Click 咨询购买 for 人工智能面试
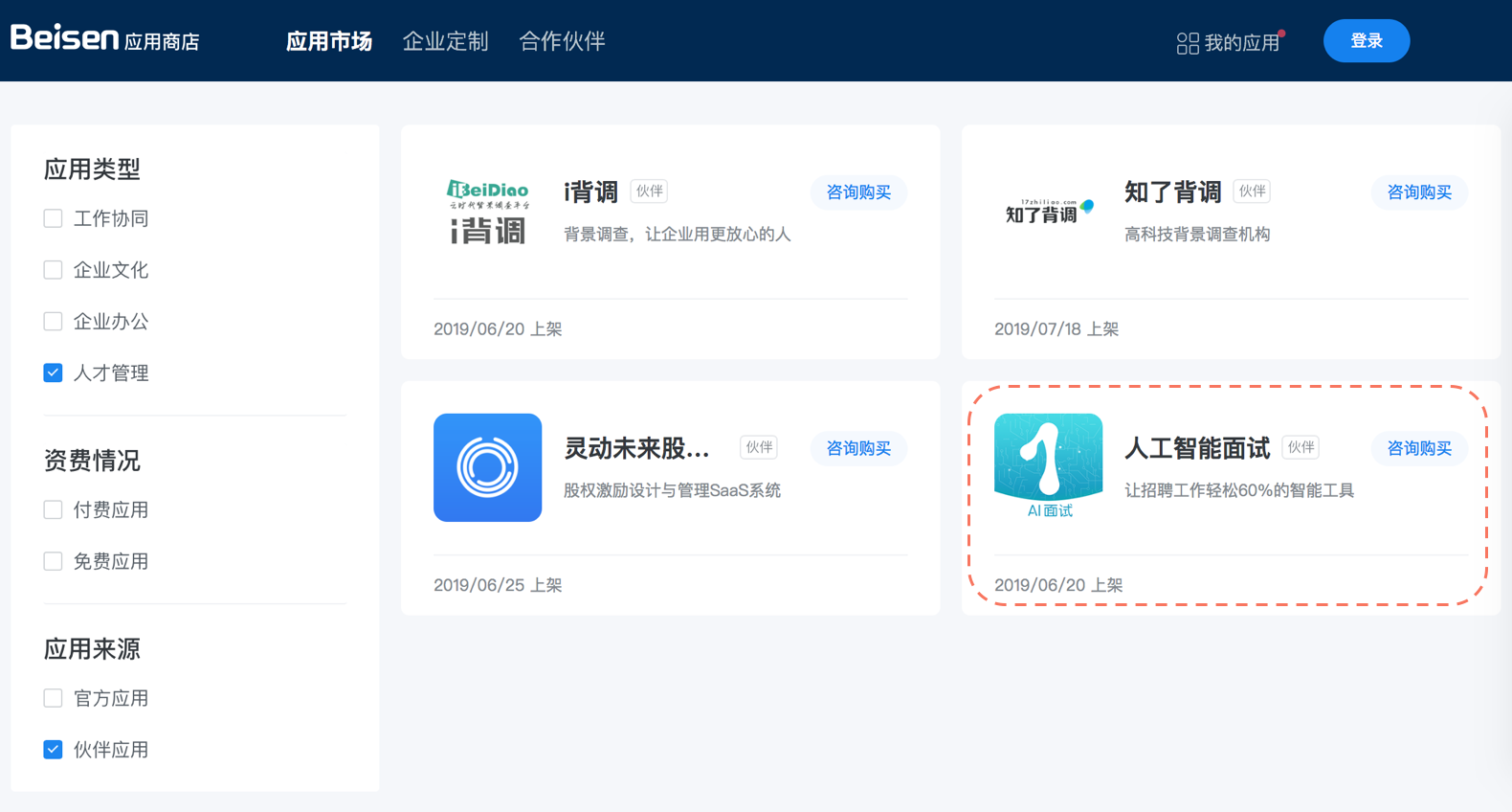The height and width of the screenshot is (812, 1512). click(x=1419, y=448)
